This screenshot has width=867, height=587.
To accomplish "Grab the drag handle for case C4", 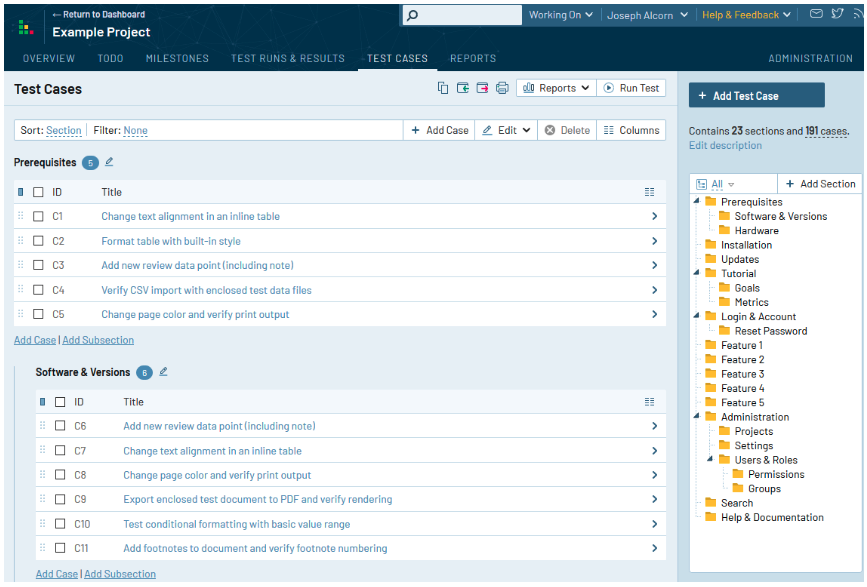I will click(x=20, y=290).
